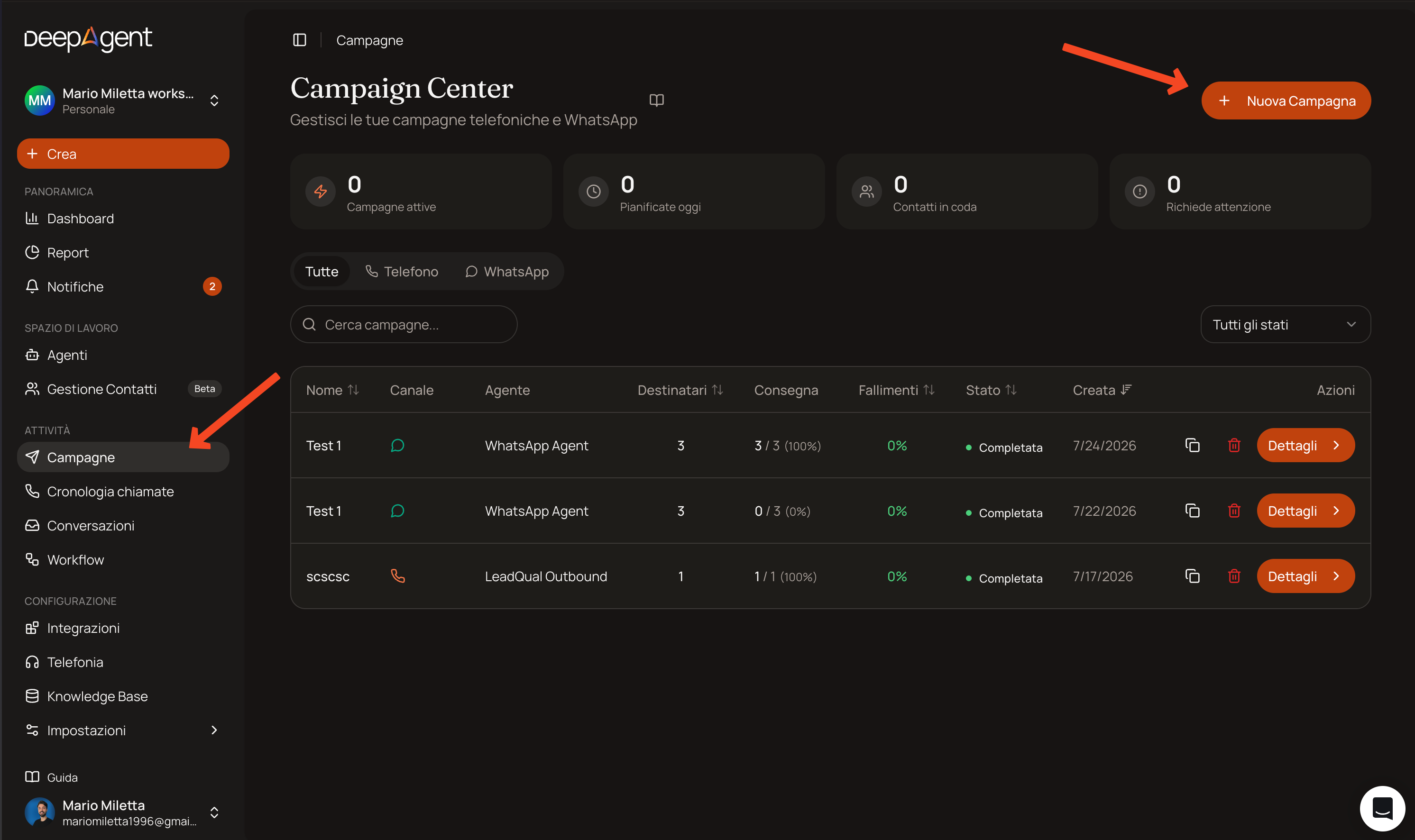Open the Mario Miletta workspace switcher

pyautogui.click(x=123, y=101)
